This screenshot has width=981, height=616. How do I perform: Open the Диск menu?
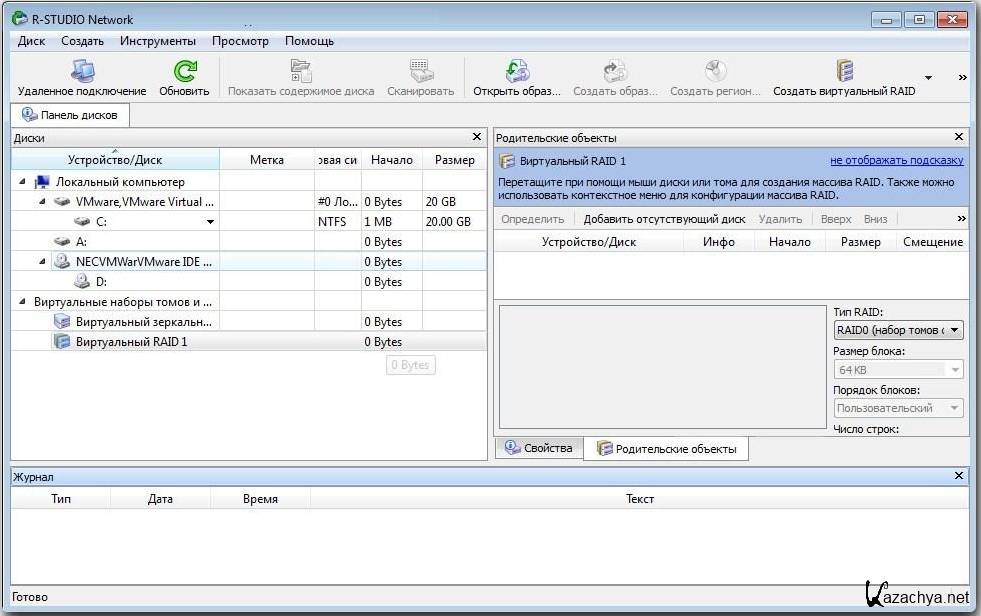point(31,41)
